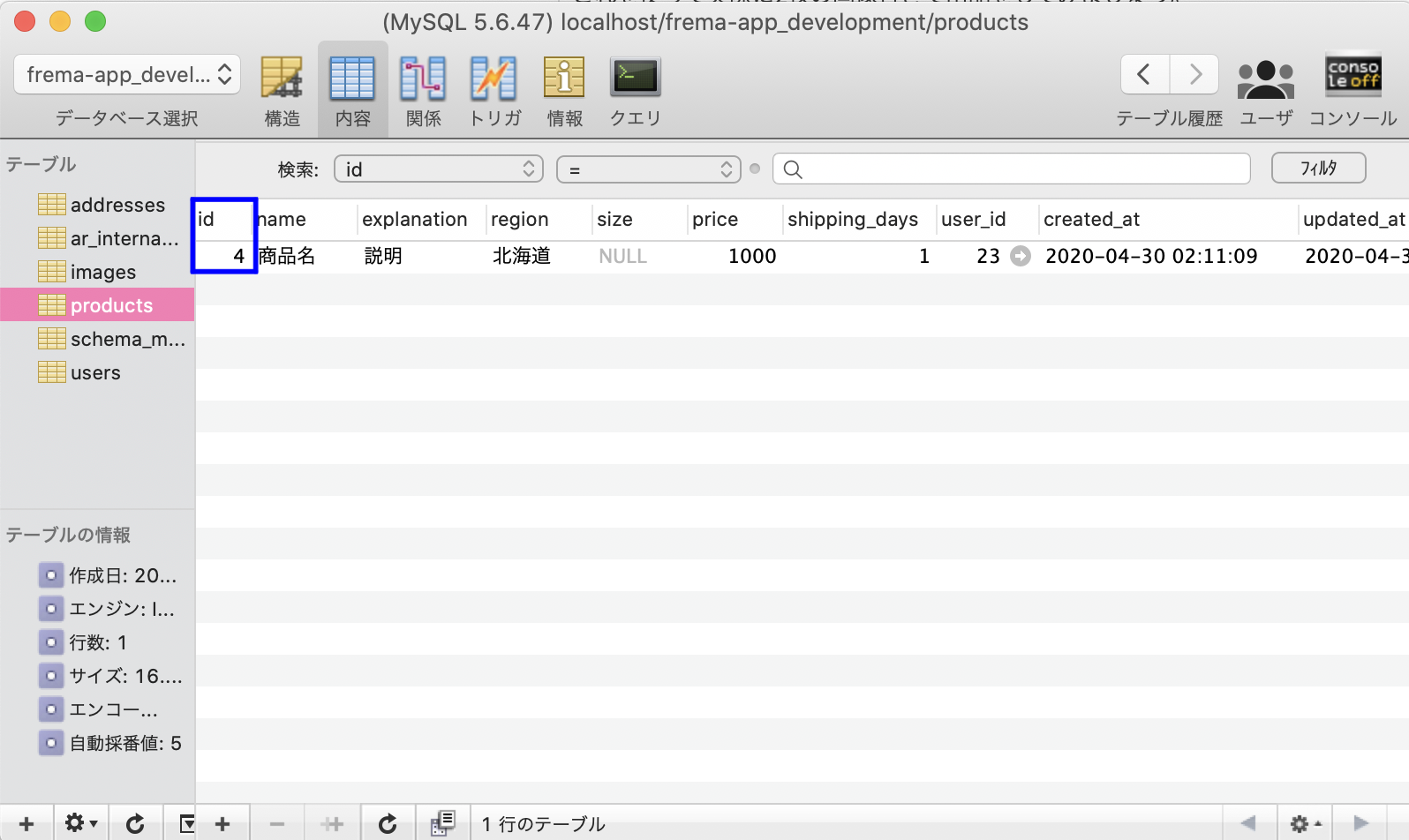
Task: Add a new row to products
Action: [x=222, y=823]
